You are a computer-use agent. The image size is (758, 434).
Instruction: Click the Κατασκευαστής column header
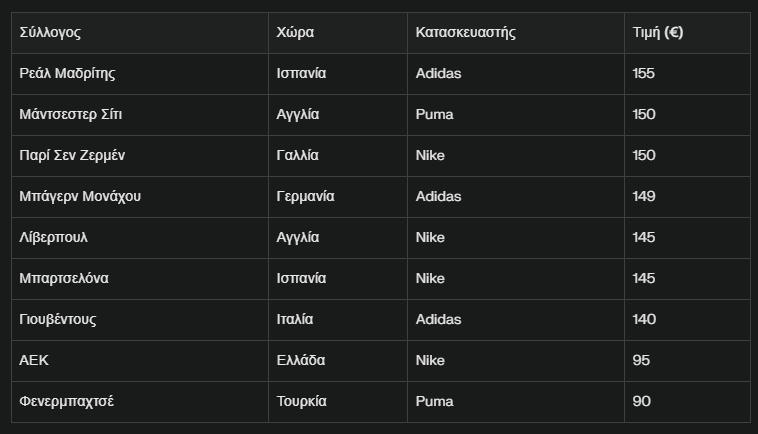point(465,32)
